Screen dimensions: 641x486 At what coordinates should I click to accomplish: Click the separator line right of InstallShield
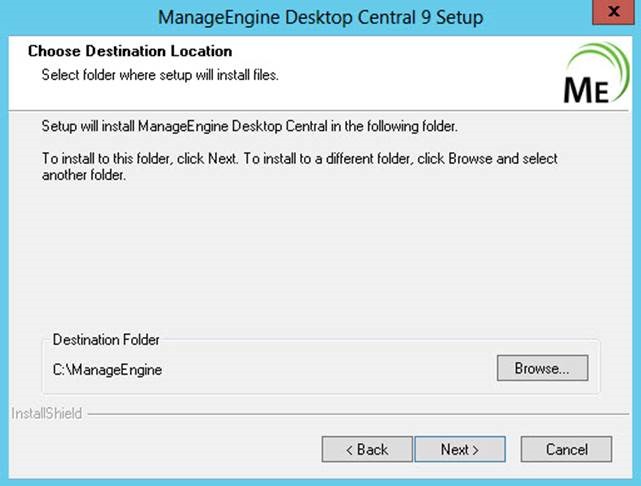(x=358, y=414)
